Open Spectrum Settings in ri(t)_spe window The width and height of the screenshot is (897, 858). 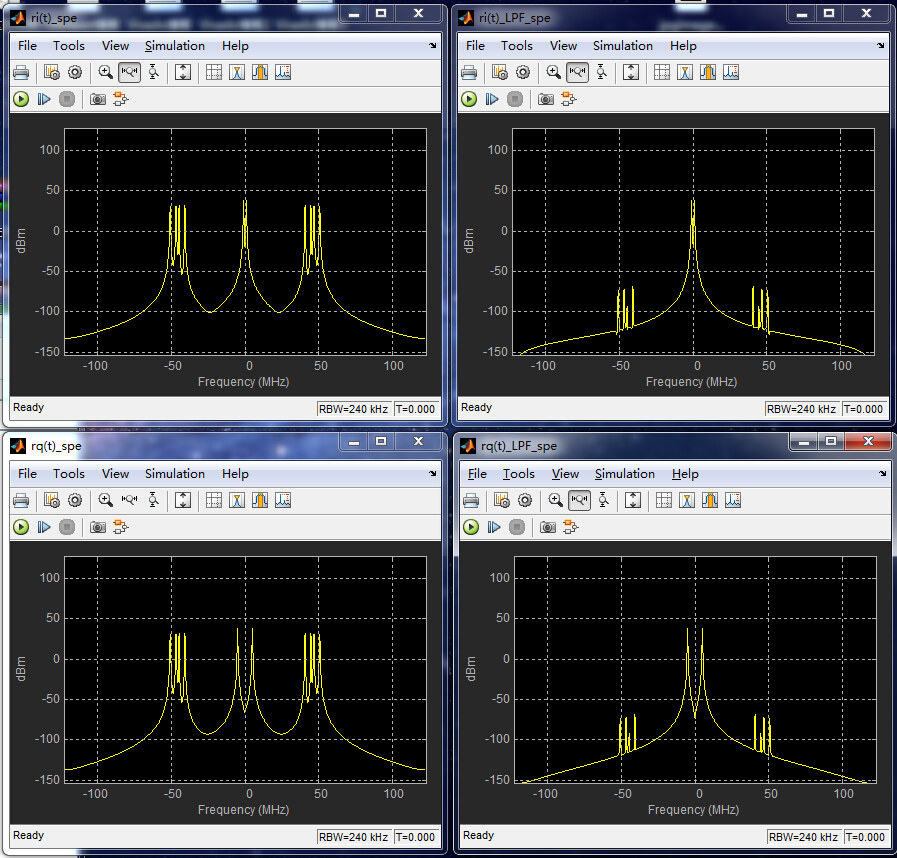52,72
